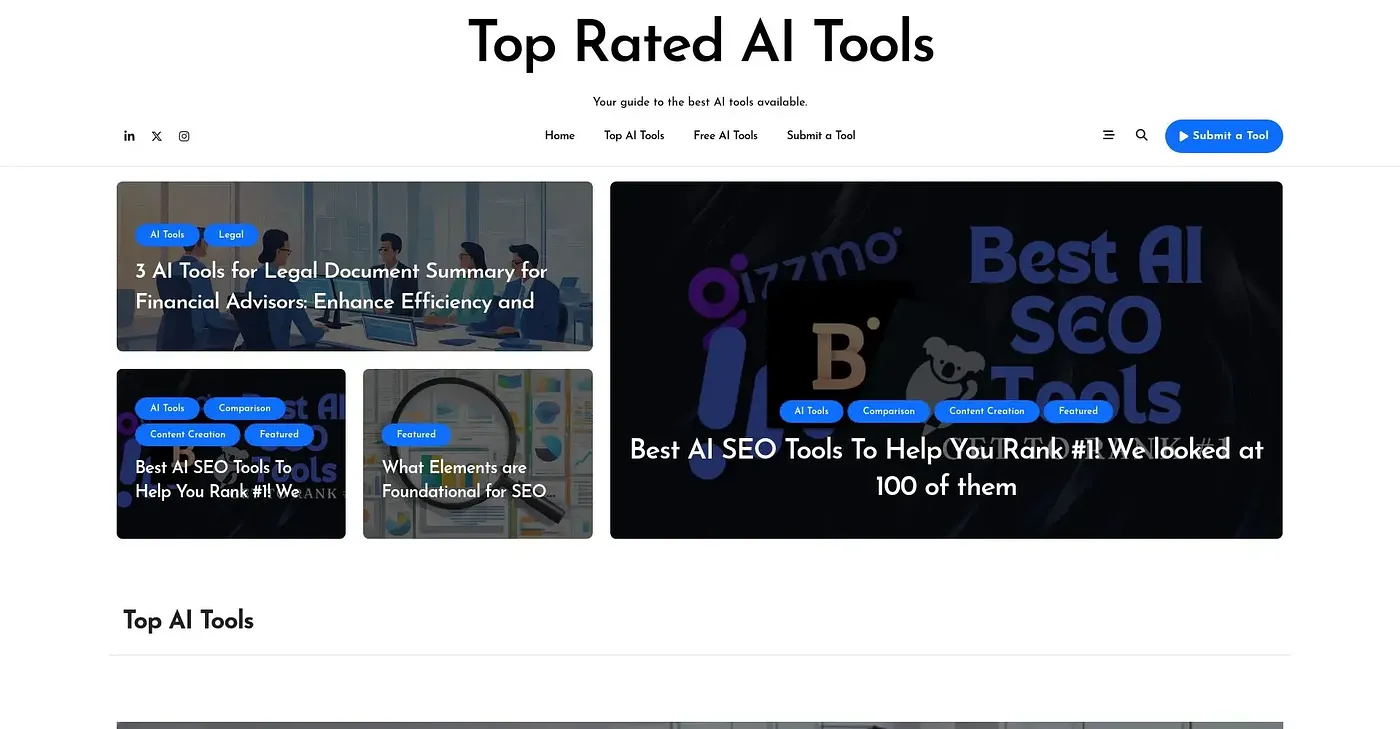This screenshot has width=1400, height=729.
Task: Click Comparison tag on small SEO card
Action: coord(245,408)
